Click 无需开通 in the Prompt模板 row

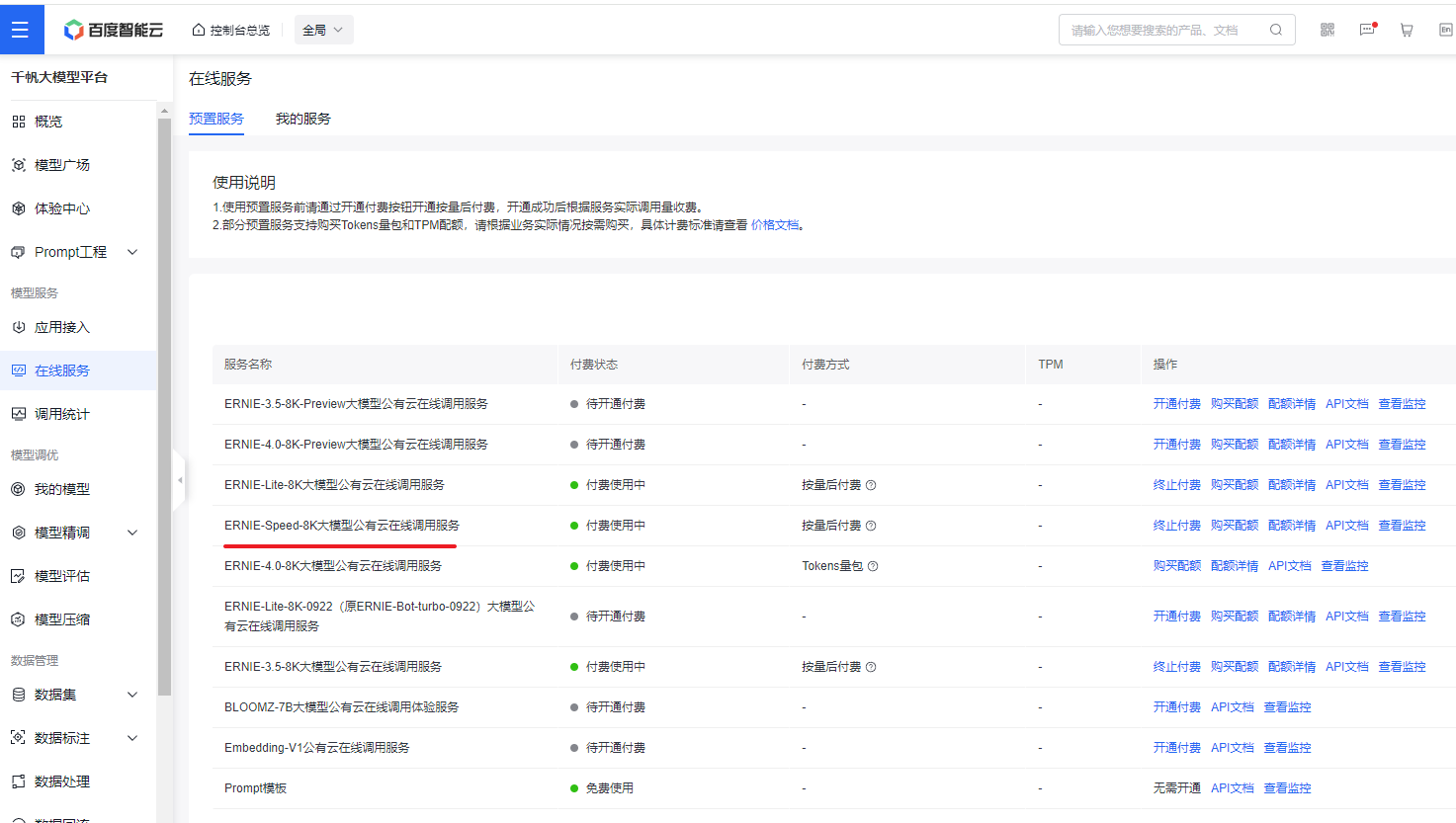tap(1177, 788)
